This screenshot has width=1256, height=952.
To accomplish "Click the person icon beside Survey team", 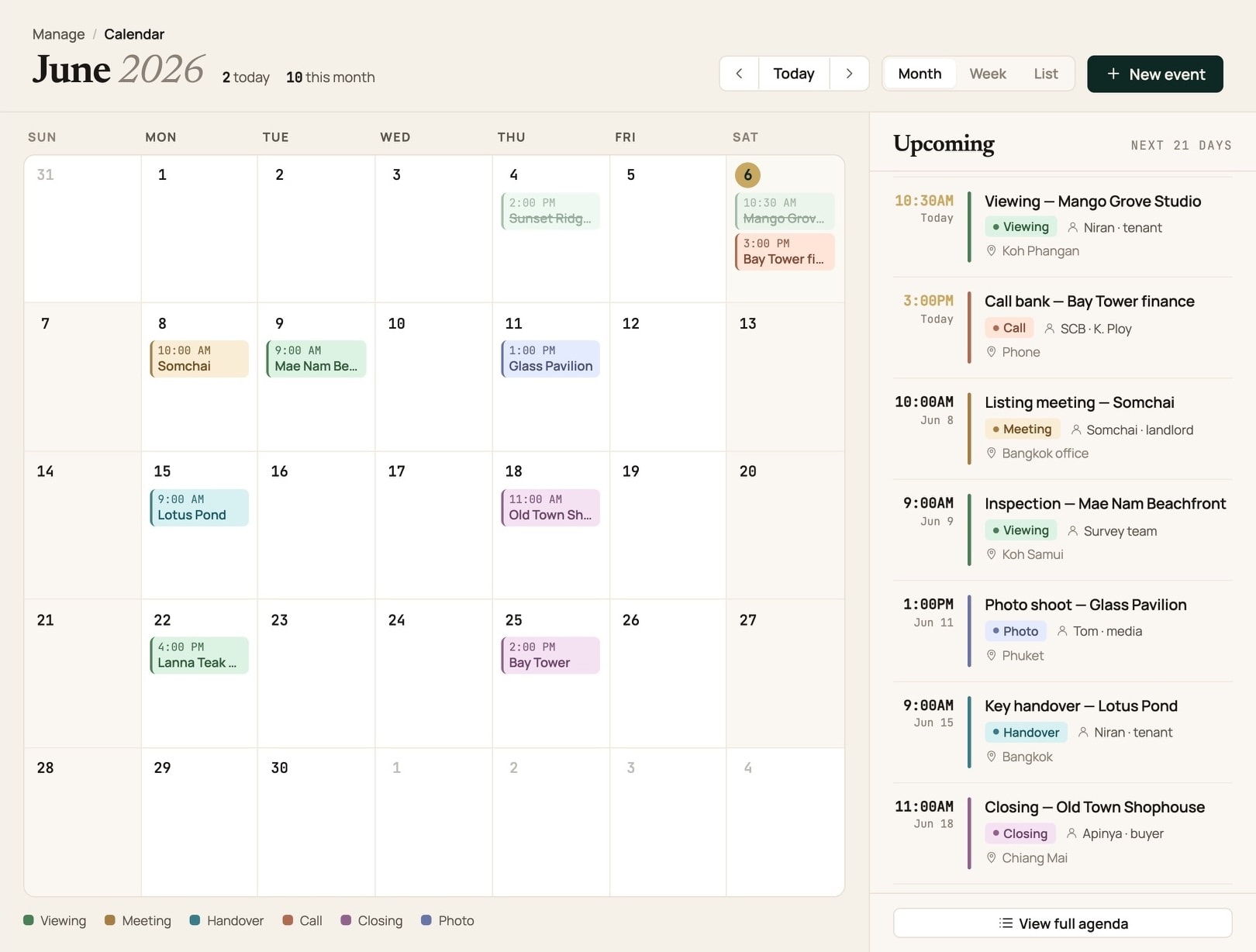I will point(1073,531).
